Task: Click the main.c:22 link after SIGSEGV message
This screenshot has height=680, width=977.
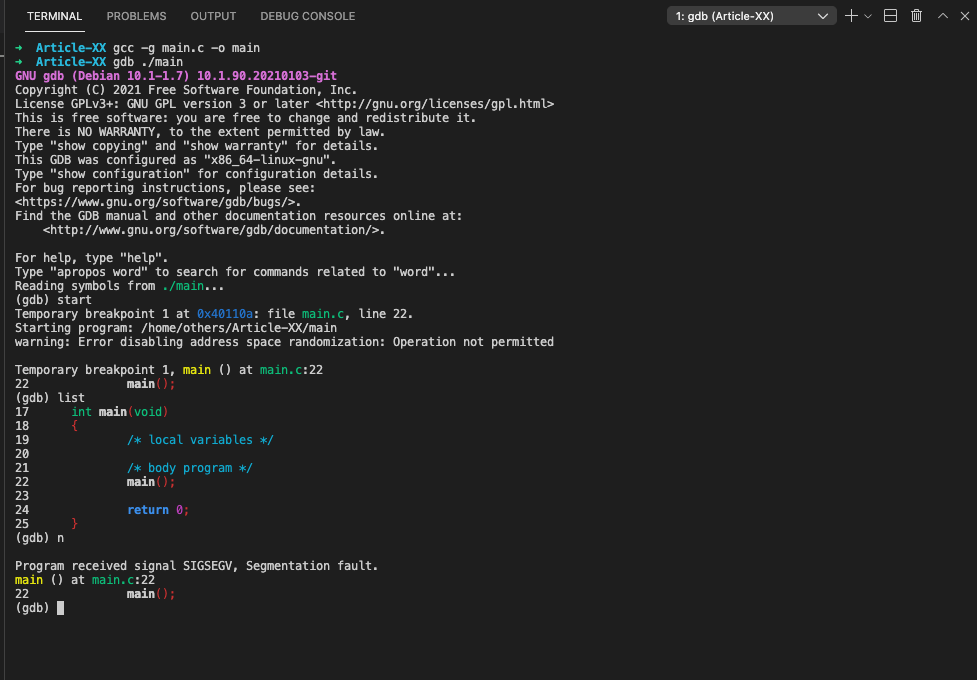Action: click(123, 580)
